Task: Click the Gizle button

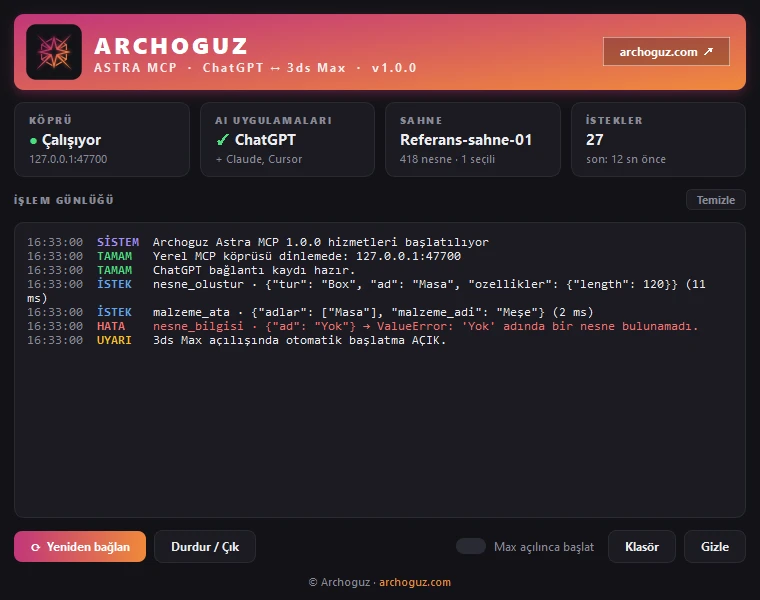Action: [714, 547]
